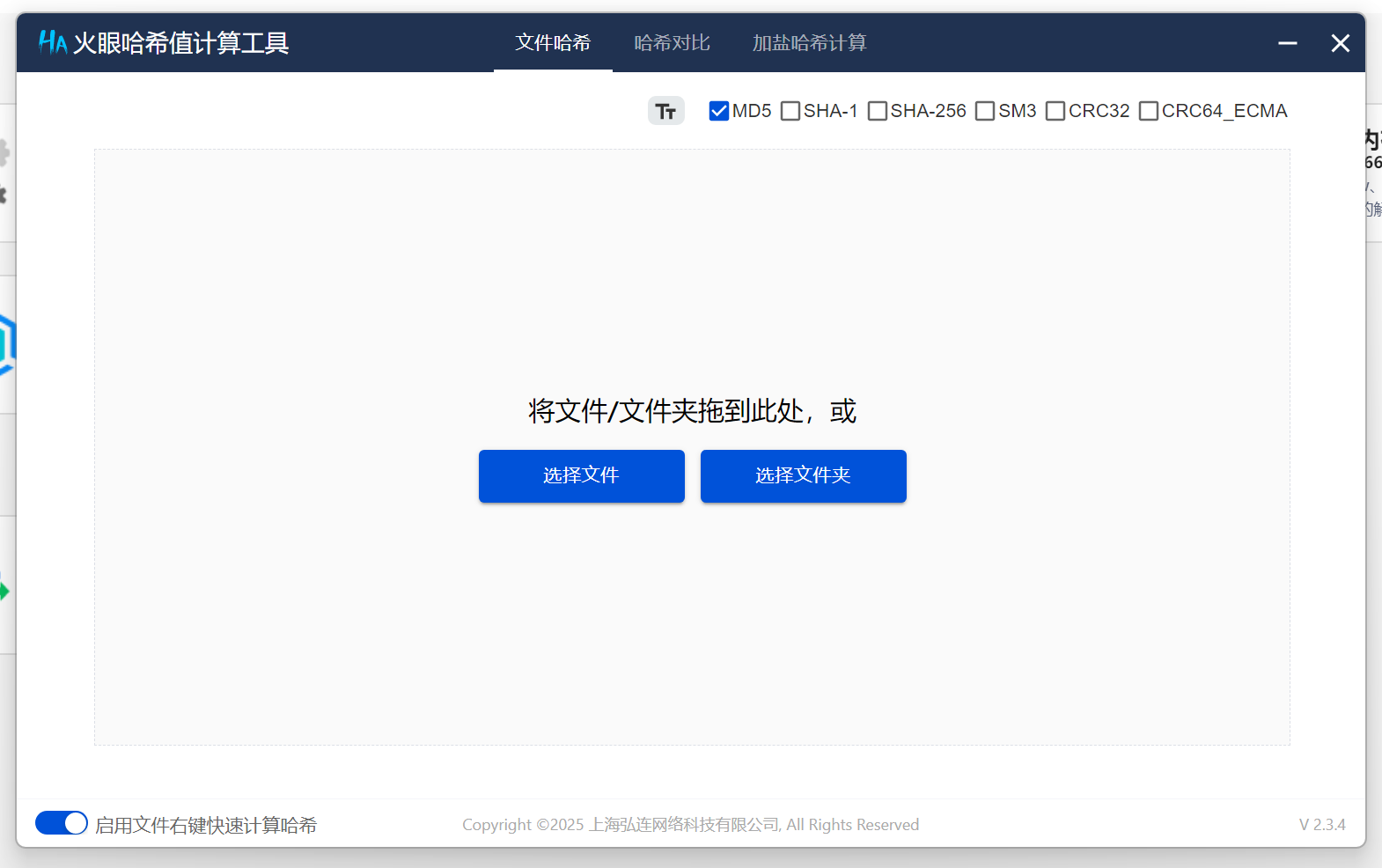Open the 哈希对比 tab

[672, 43]
